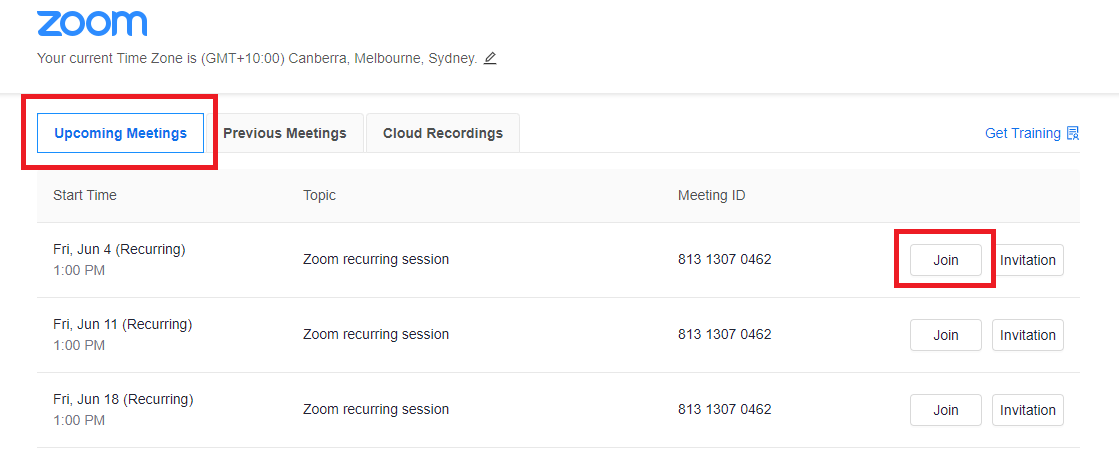The height and width of the screenshot is (471, 1120).
Task: Switch to the Previous Meetings tab
Action: click(285, 133)
